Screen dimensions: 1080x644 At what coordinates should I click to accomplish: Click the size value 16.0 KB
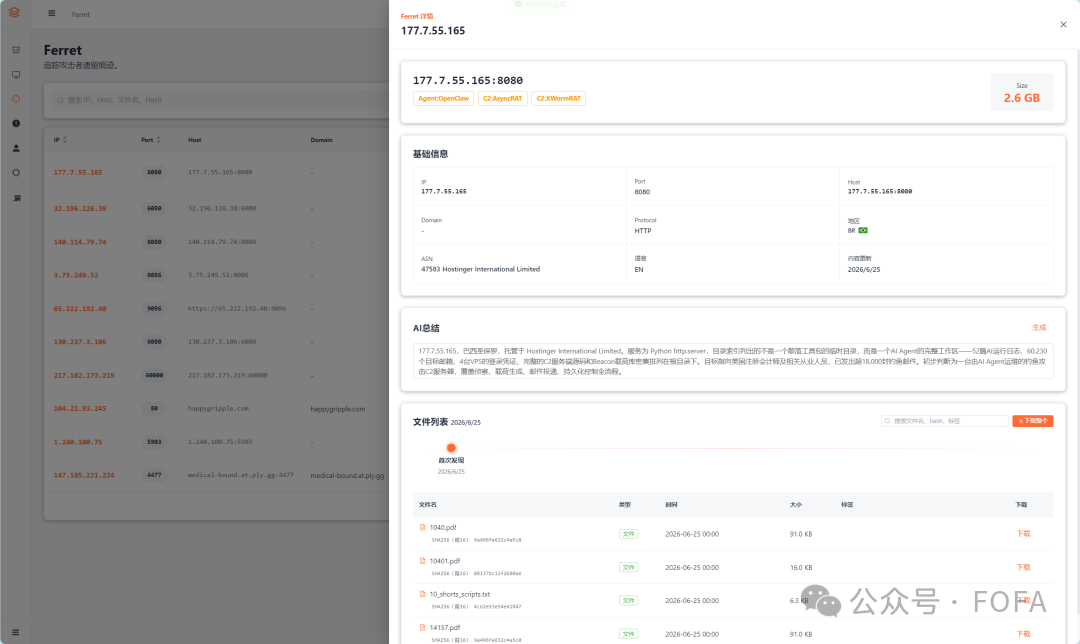[x=800, y=568]
